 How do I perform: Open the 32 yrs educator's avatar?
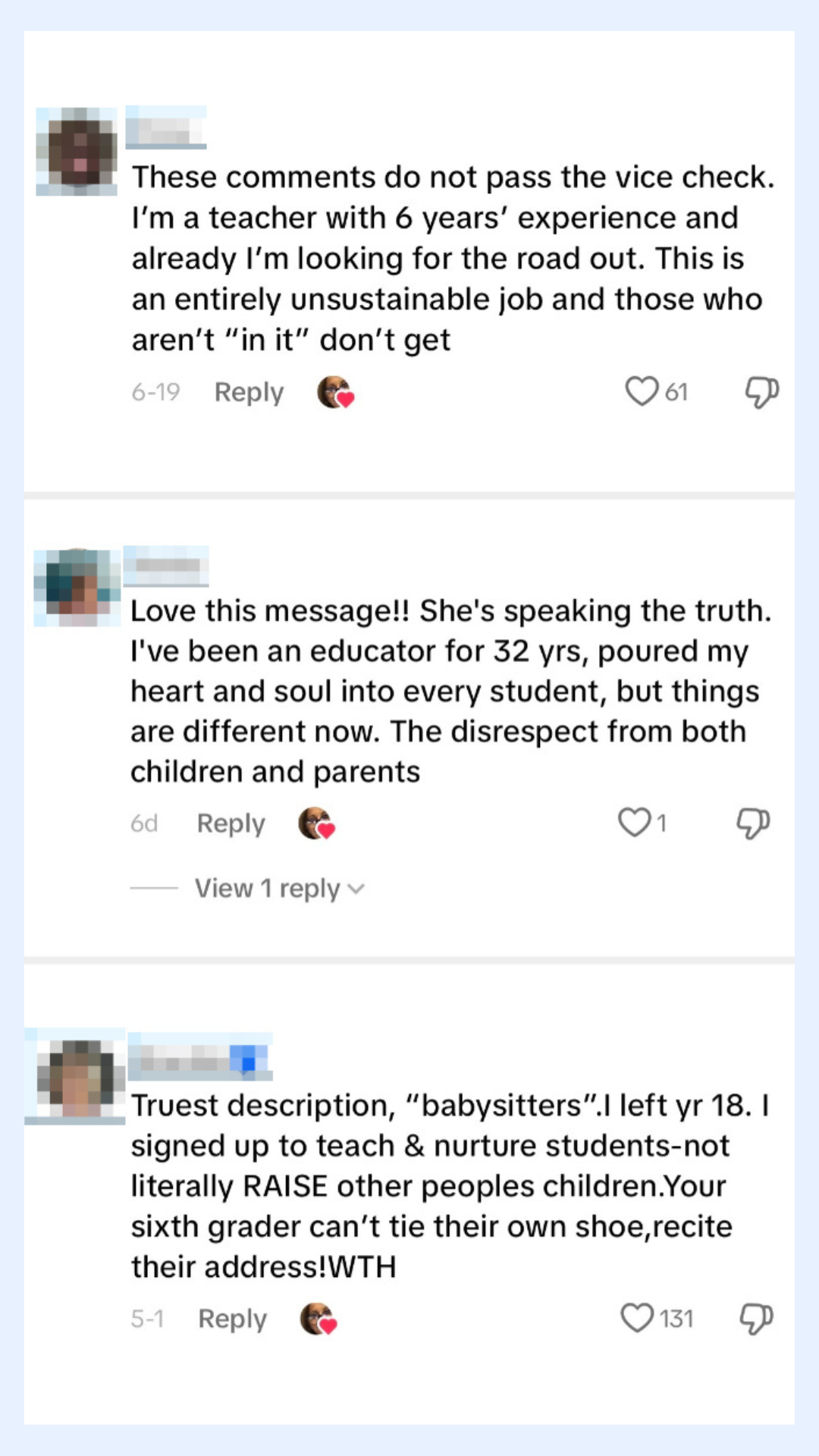click(77, 587)
